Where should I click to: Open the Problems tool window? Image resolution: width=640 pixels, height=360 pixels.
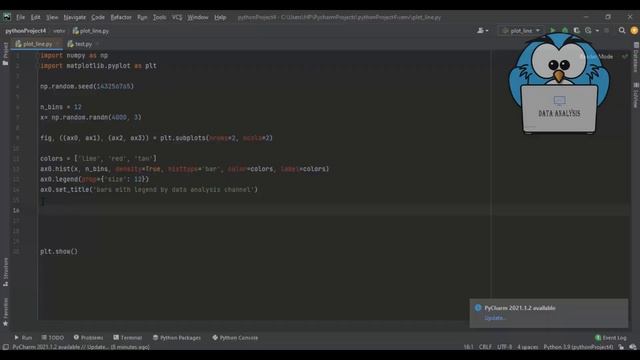(88, 338)
